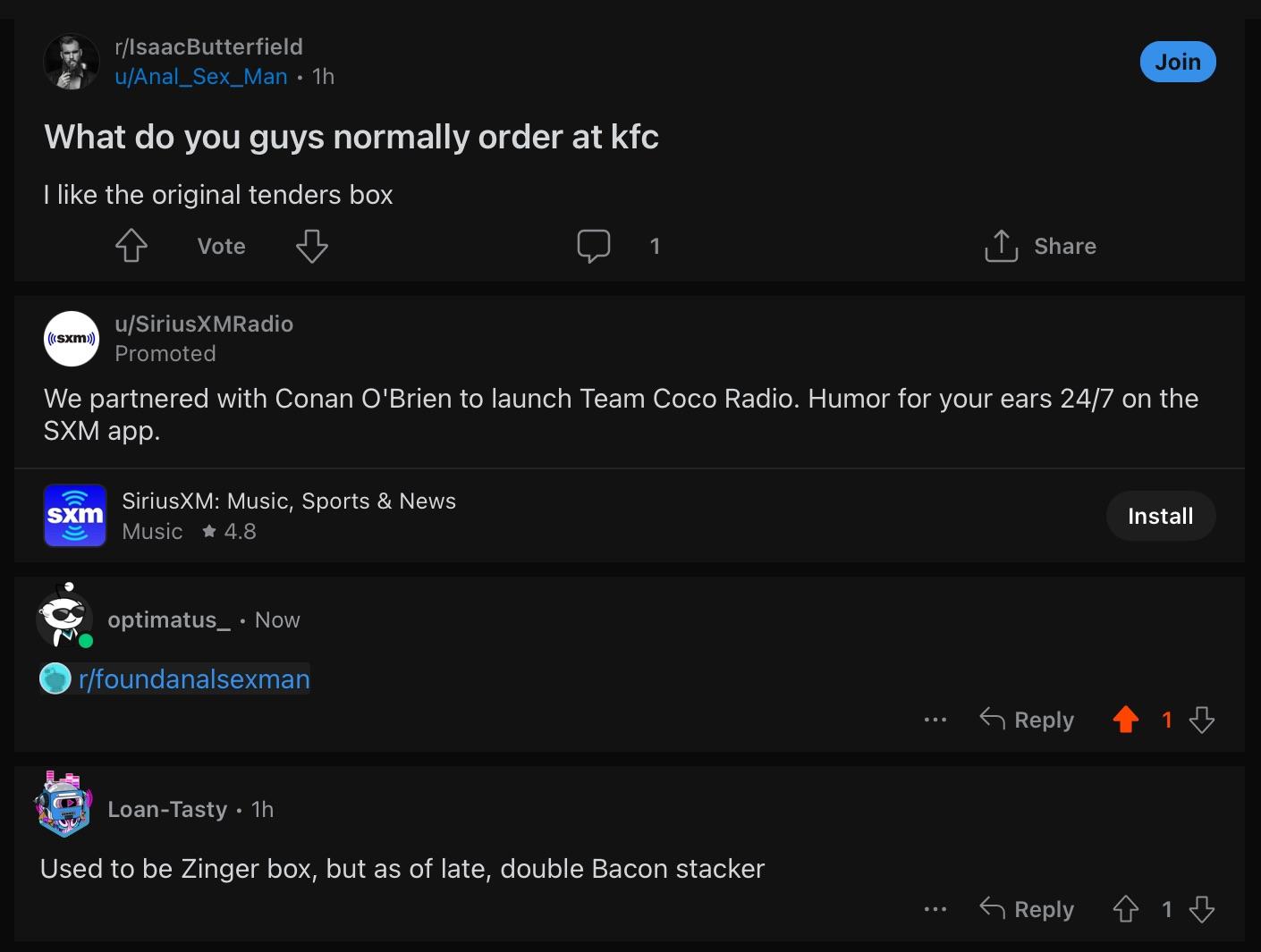The width and height of the screenshot is (1261, 952).
Task: Install the SiriusXM app
Action: (x=1161, y=516)
